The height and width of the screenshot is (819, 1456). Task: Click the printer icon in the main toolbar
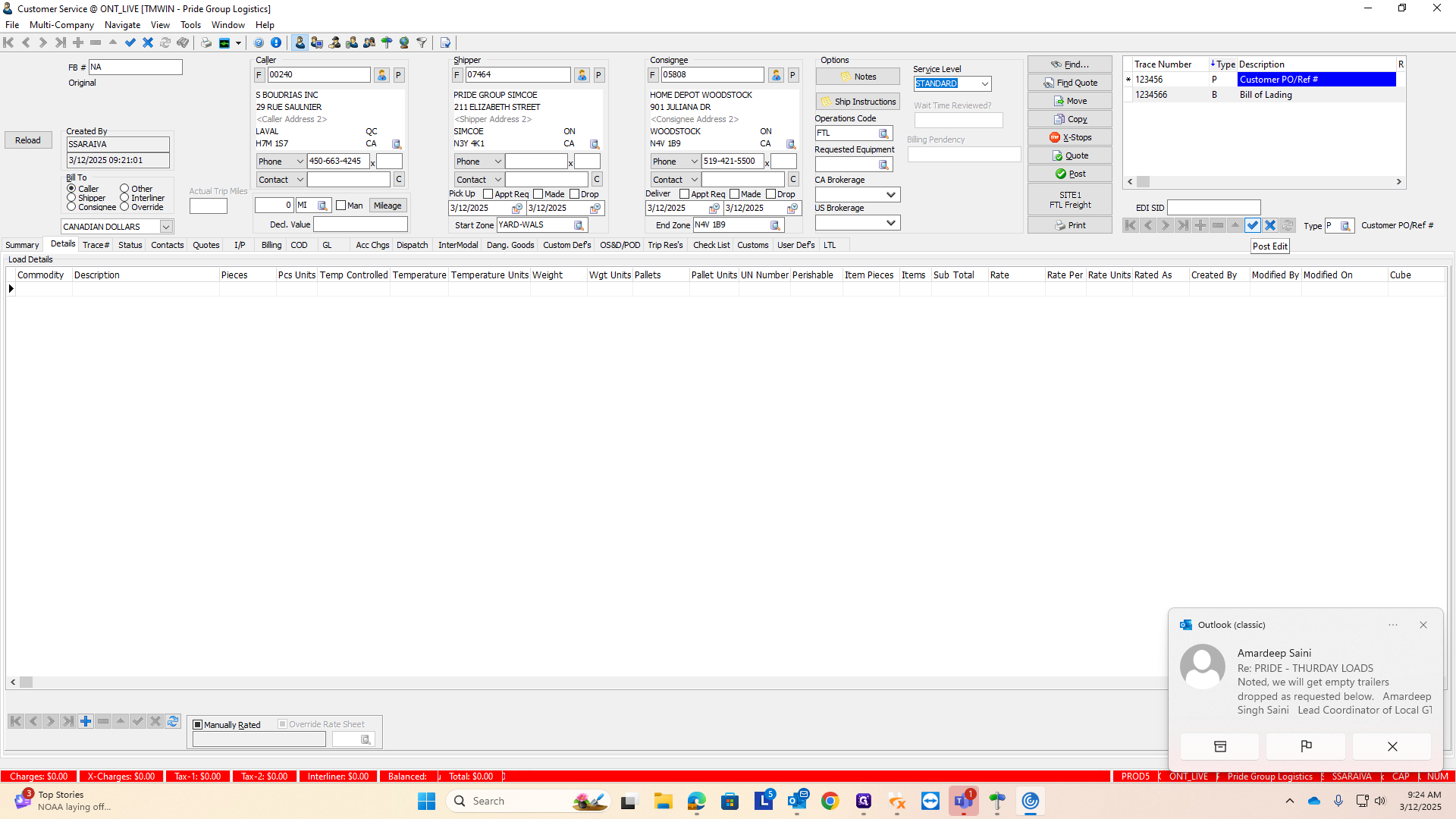[x=206, y=42]
